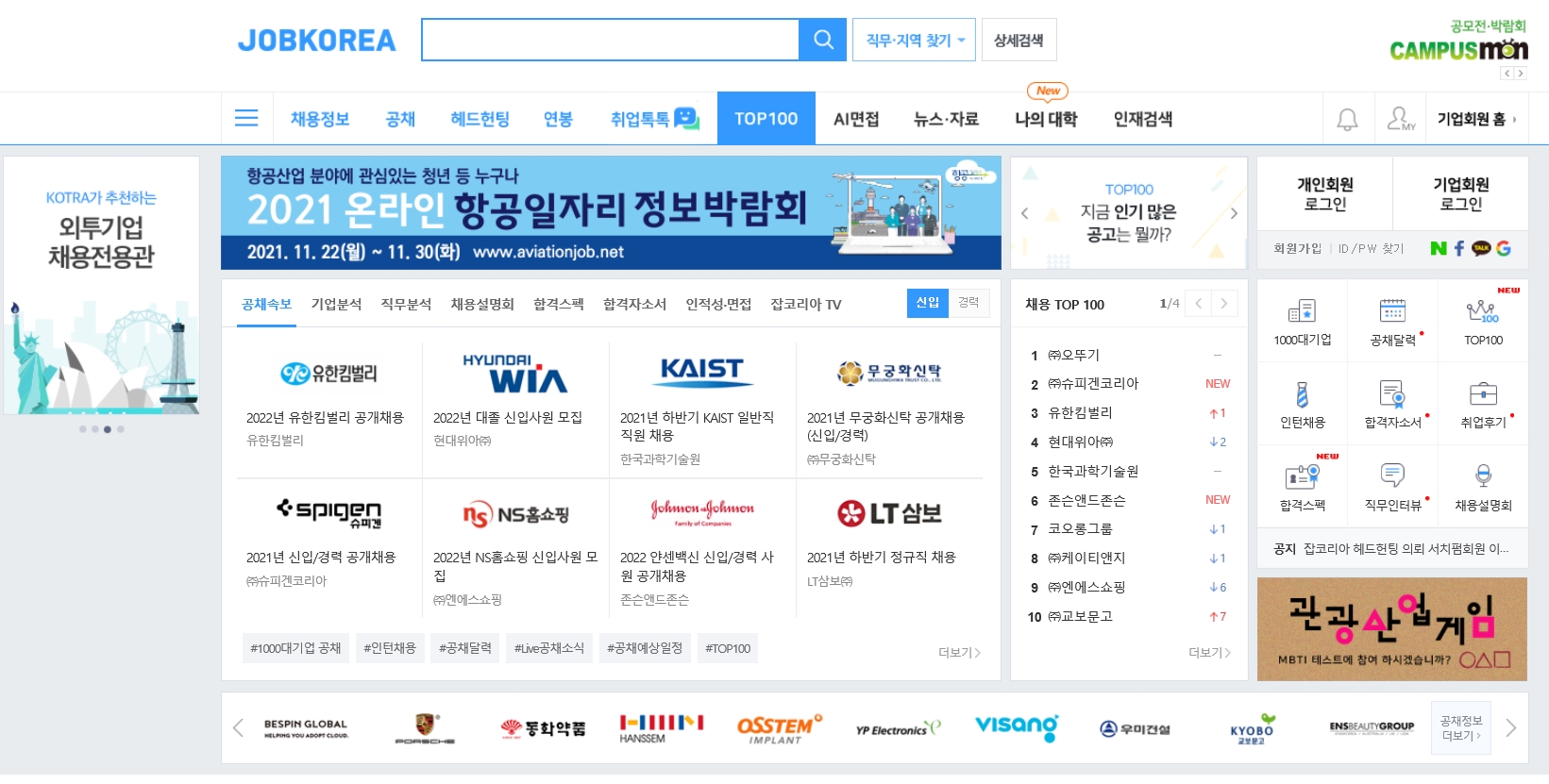Show previous TOP100 promo slide
1549x784 pixels.
click(1024, 213)
